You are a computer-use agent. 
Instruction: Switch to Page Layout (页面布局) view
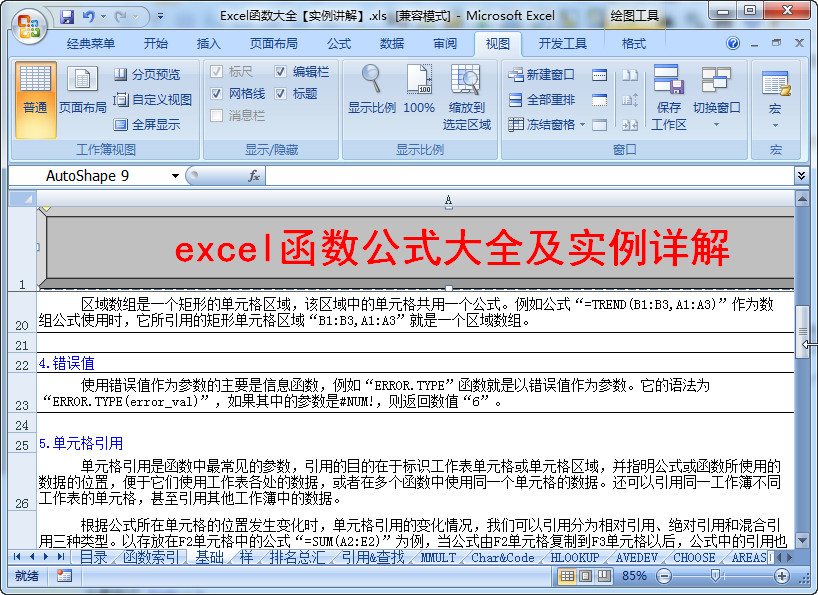tap(82, 90)
